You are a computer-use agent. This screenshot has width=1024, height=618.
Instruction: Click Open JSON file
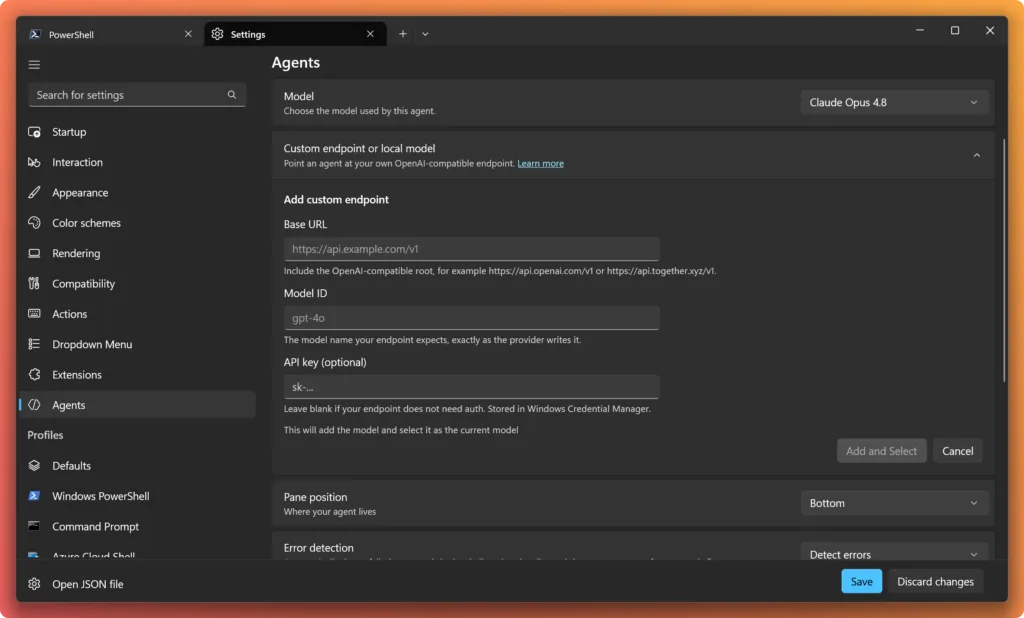[88, 584]
